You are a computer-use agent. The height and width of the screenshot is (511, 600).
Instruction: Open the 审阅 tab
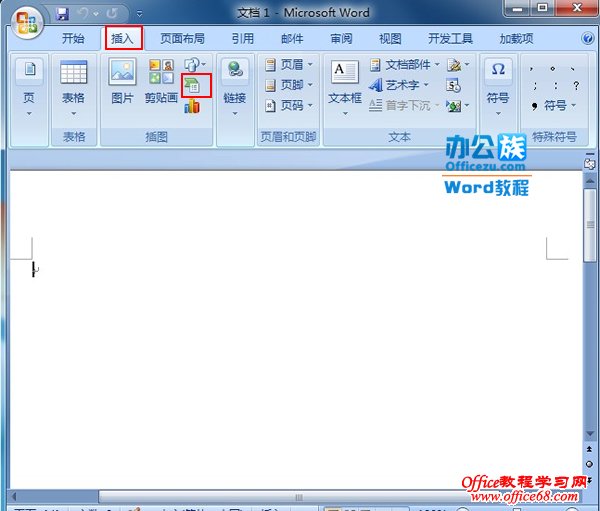click(341, 39)
